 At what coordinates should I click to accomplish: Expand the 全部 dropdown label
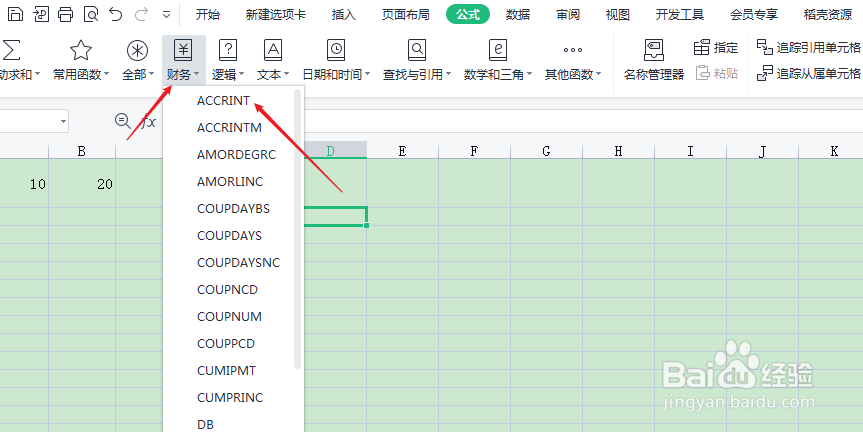tap(138, 74)
